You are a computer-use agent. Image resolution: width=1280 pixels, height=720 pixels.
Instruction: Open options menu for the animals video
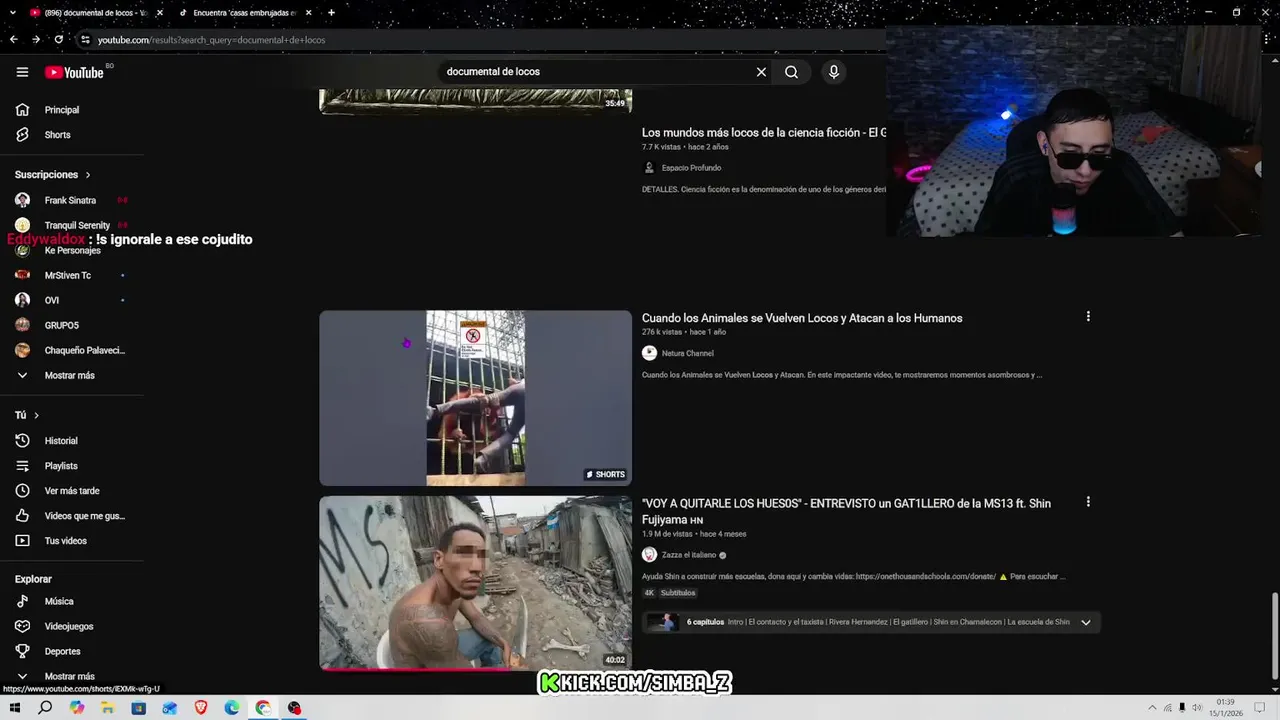1088,317
